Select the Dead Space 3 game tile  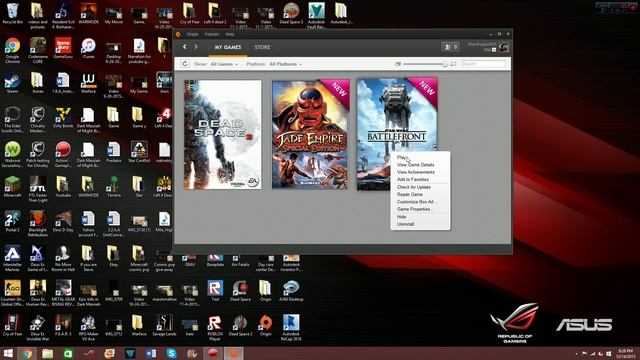tap(222, 134)
